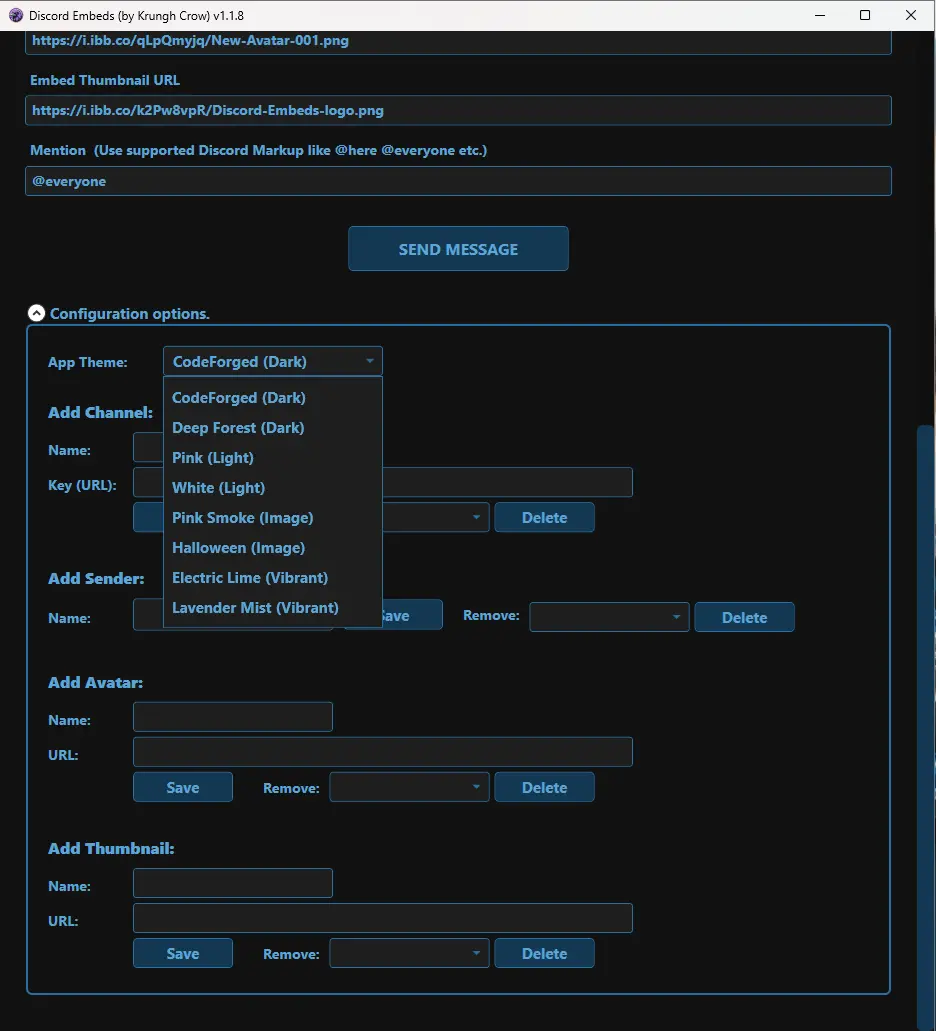Choose the Electric Lime (Vibrant) theme
Screen dimensions: 936x1031
pos(250,578)
